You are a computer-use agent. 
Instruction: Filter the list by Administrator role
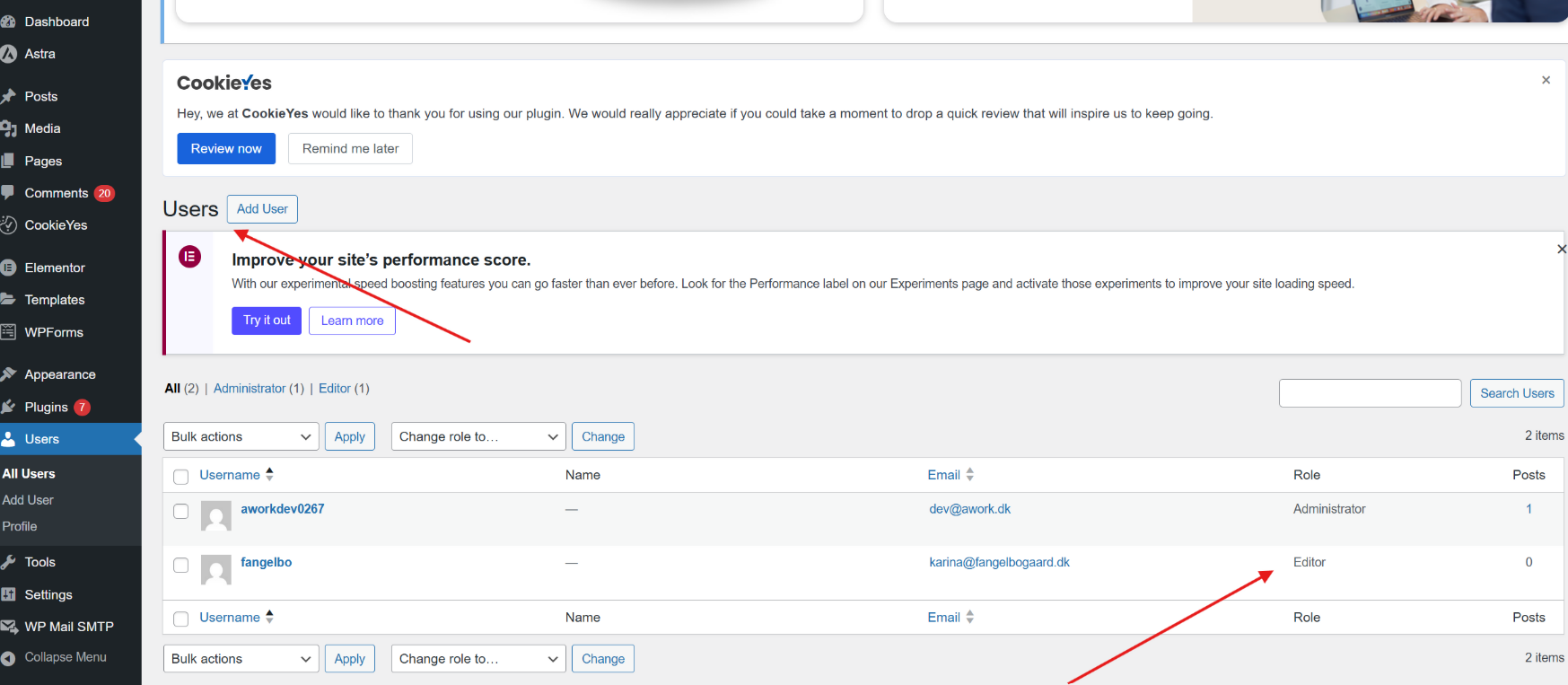(x=250, y=389)
